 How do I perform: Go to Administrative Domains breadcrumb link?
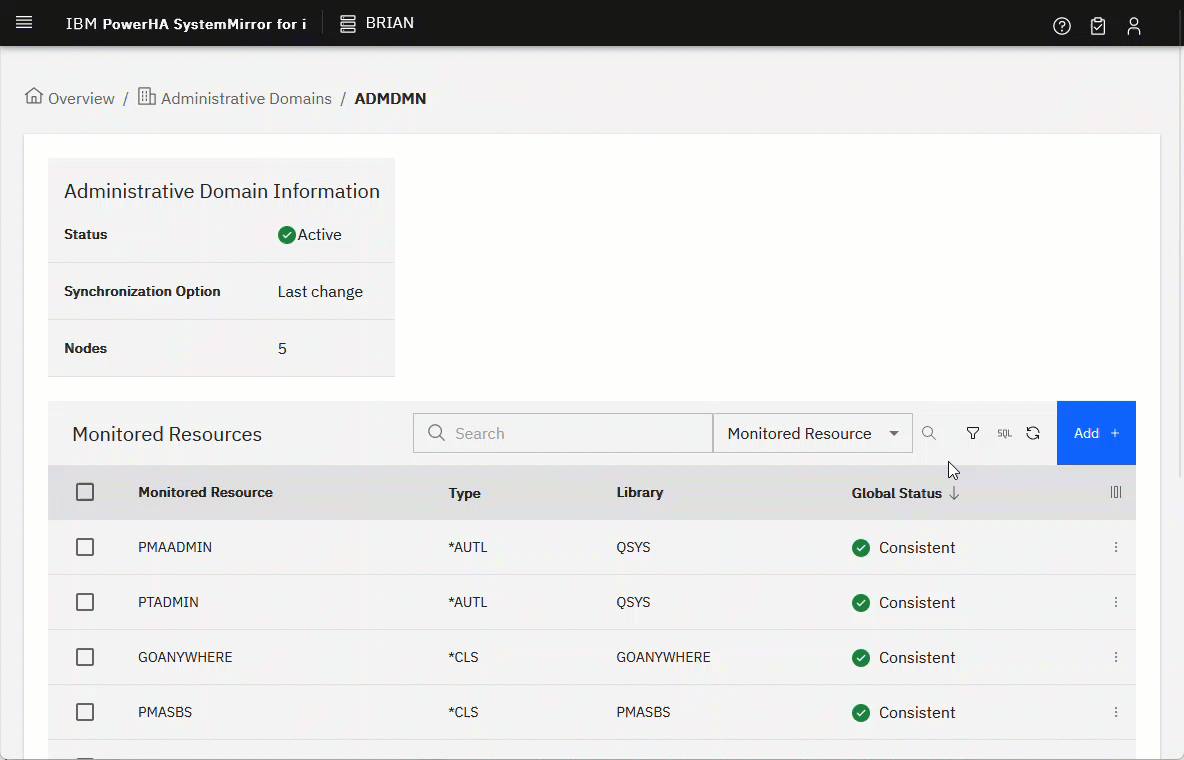246,98
